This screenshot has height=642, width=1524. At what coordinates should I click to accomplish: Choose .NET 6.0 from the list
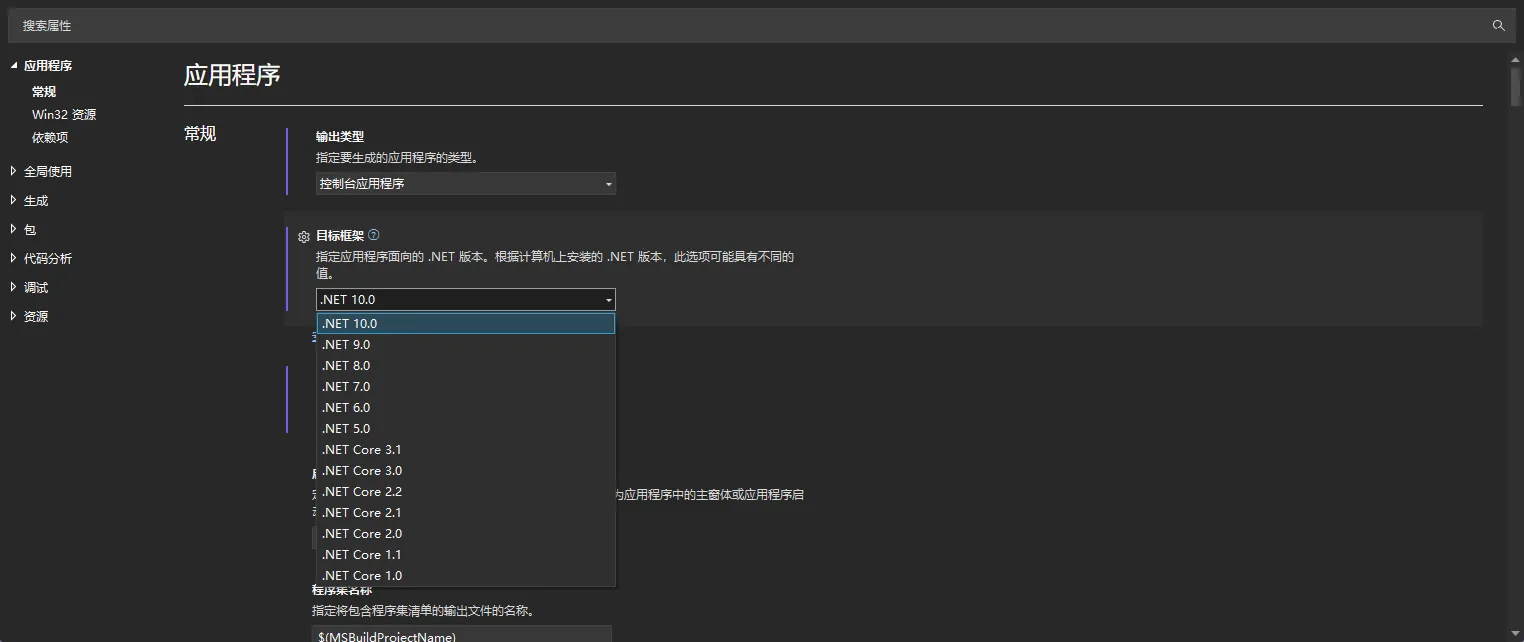coord(466,407)
